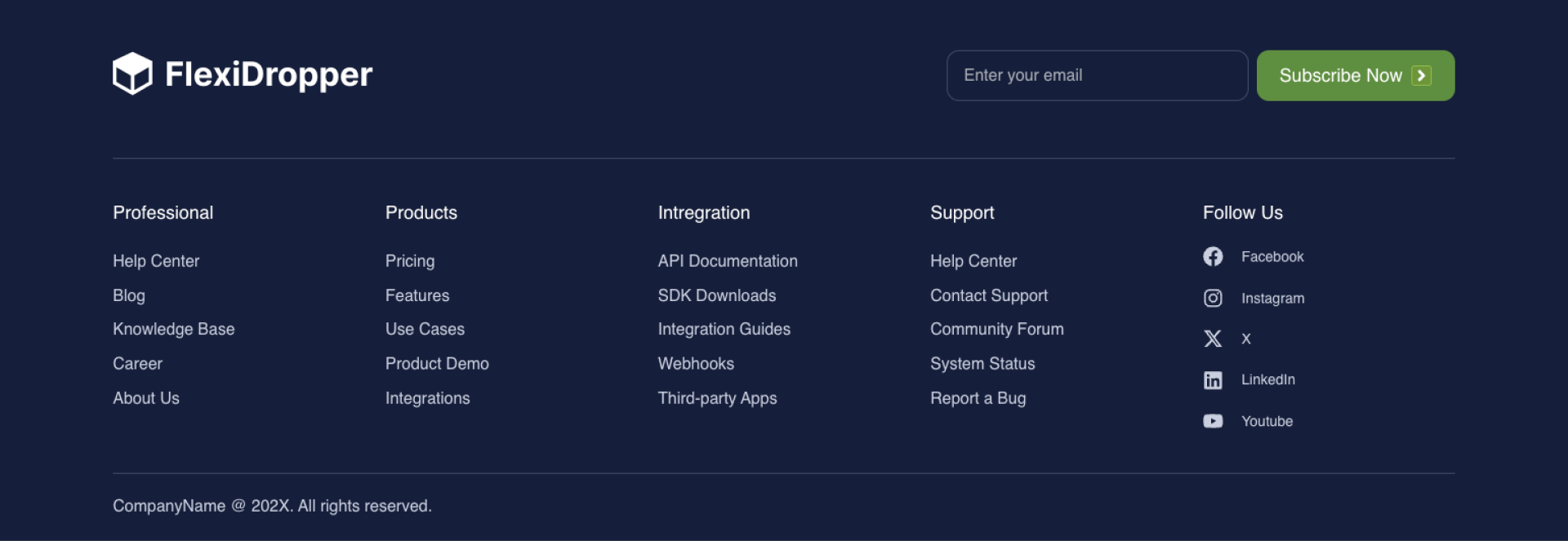Click inside the Enter your email field
This screenshot has width=1568, height=541.
tap(1097, 75)
